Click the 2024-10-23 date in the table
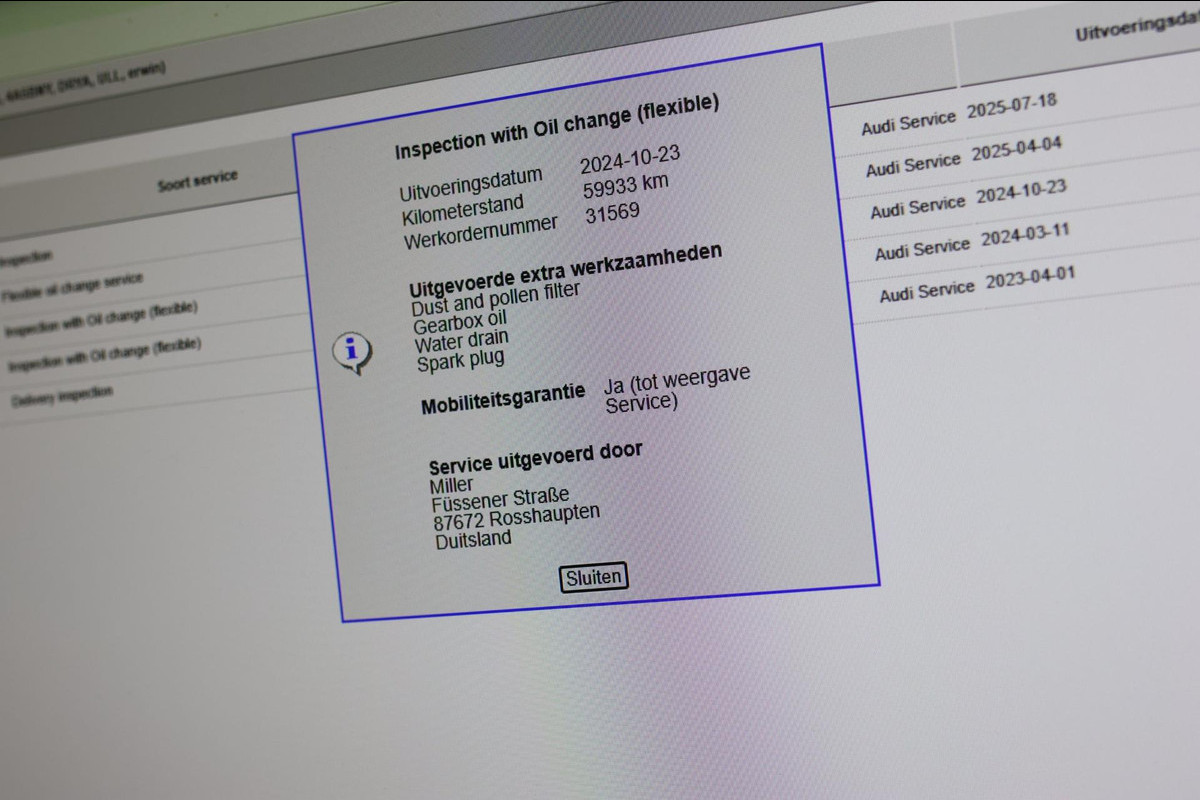Image resolution: width=1200 pixels, height=800 pixels. [x=1020, y=192]
